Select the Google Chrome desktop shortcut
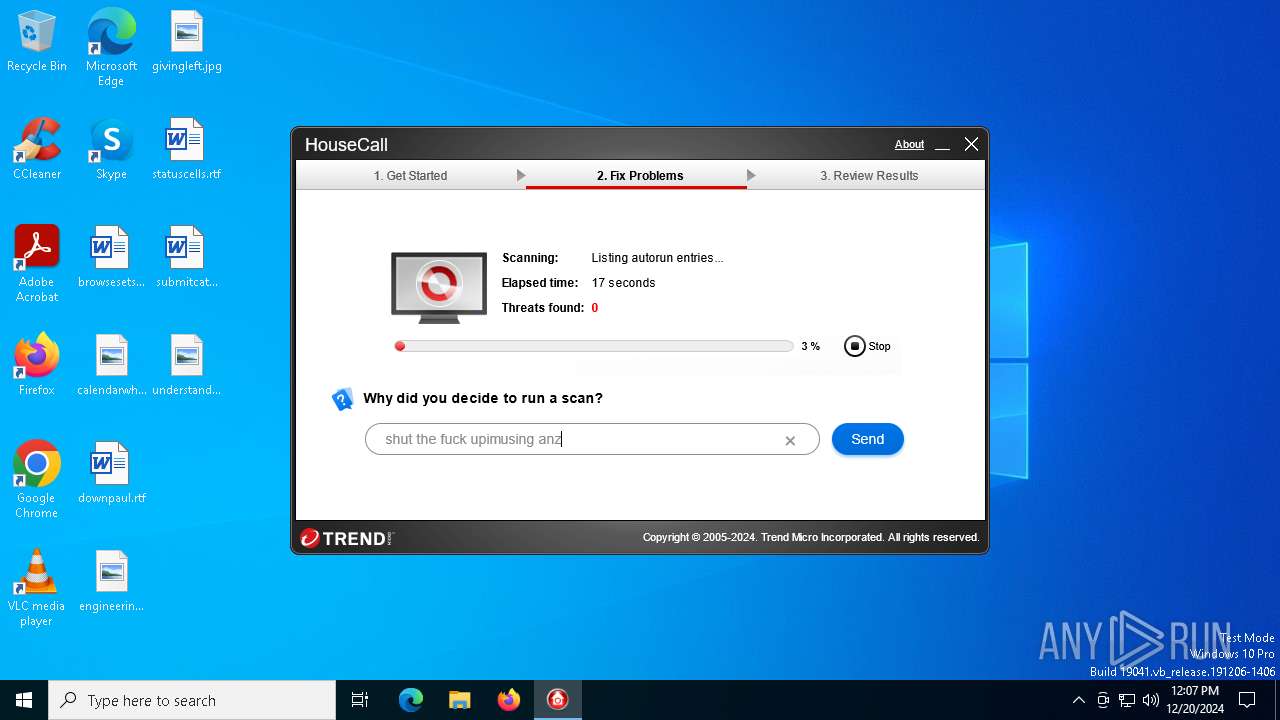Screen dimensions: 1280x720 click(x=37, y=480)
